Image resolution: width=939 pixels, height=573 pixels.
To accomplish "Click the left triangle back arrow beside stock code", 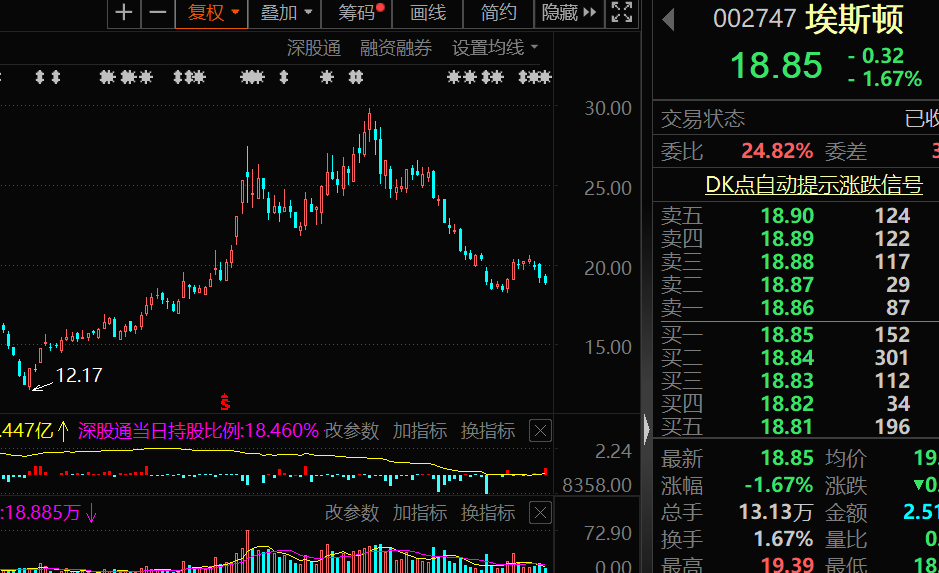I will click(x=668, y=19).
